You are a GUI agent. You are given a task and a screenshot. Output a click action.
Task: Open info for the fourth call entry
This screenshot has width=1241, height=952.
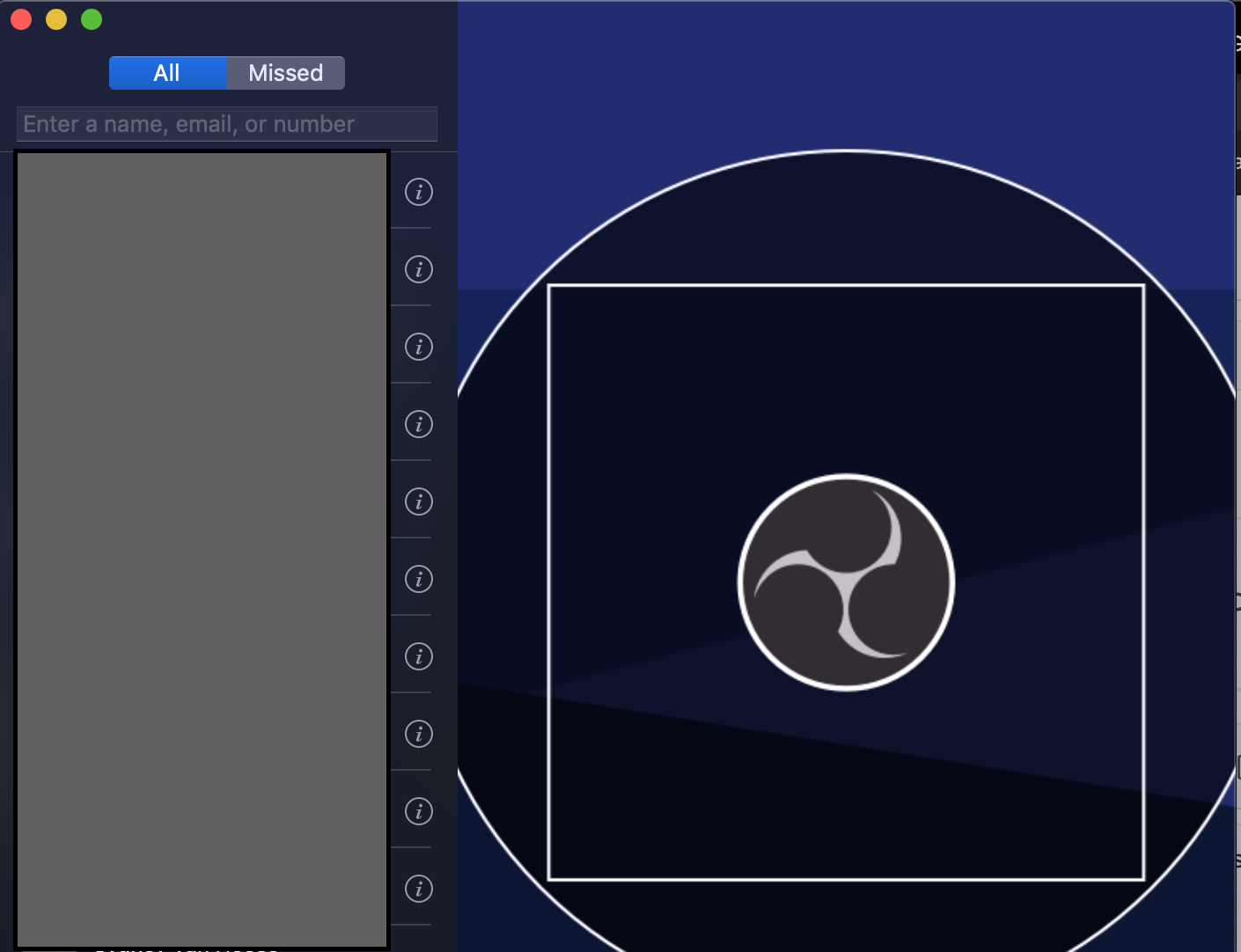coord(419,424)
